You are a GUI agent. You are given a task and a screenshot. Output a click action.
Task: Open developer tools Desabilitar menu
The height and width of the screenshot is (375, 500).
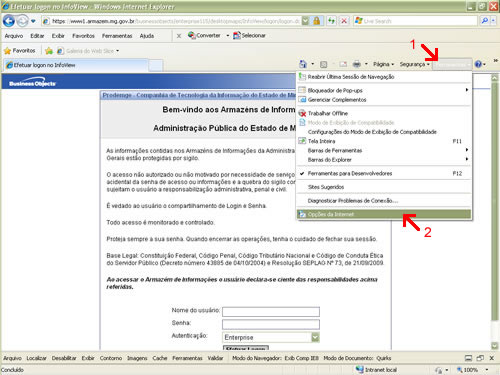pyautogui.click(x=64, y=358)
